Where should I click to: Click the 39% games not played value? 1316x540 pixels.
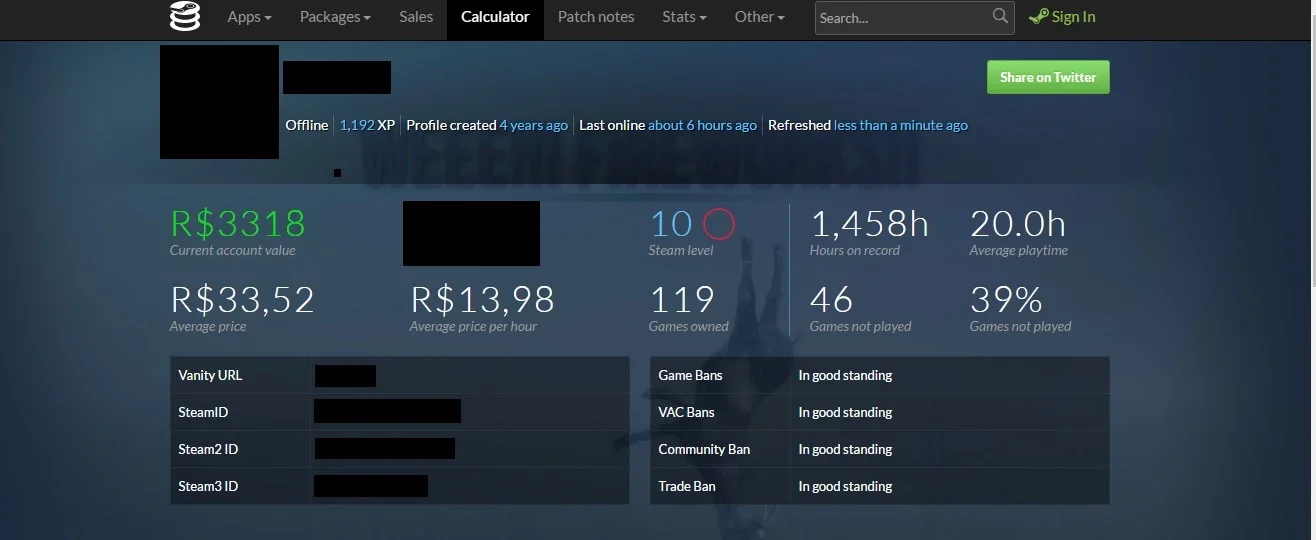[x=1006, y=299]
